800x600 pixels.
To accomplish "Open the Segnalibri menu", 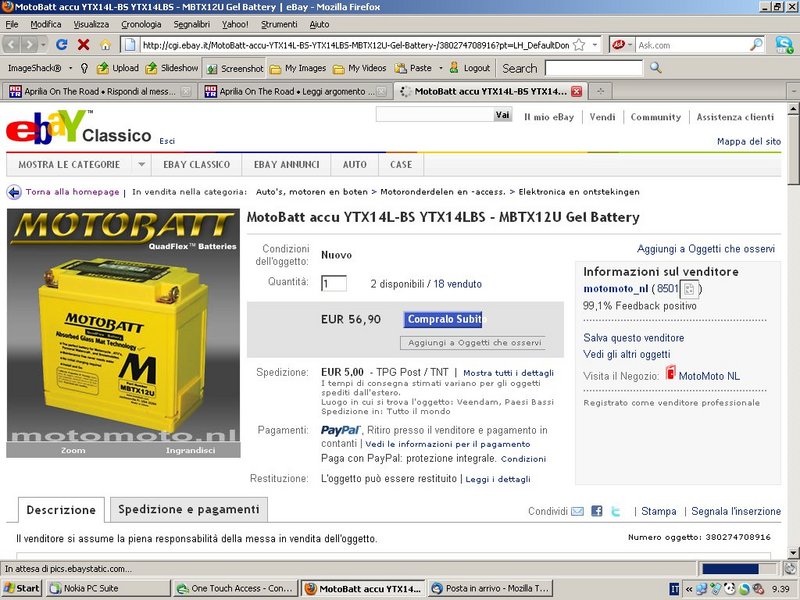I will 192,24.
